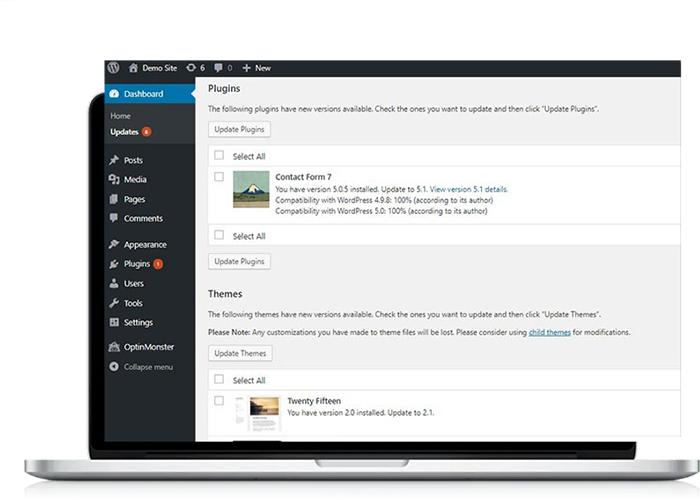Click the Twenty Fifteen theme title
This screenshot has height=500, width=700.
coord(314,401)
